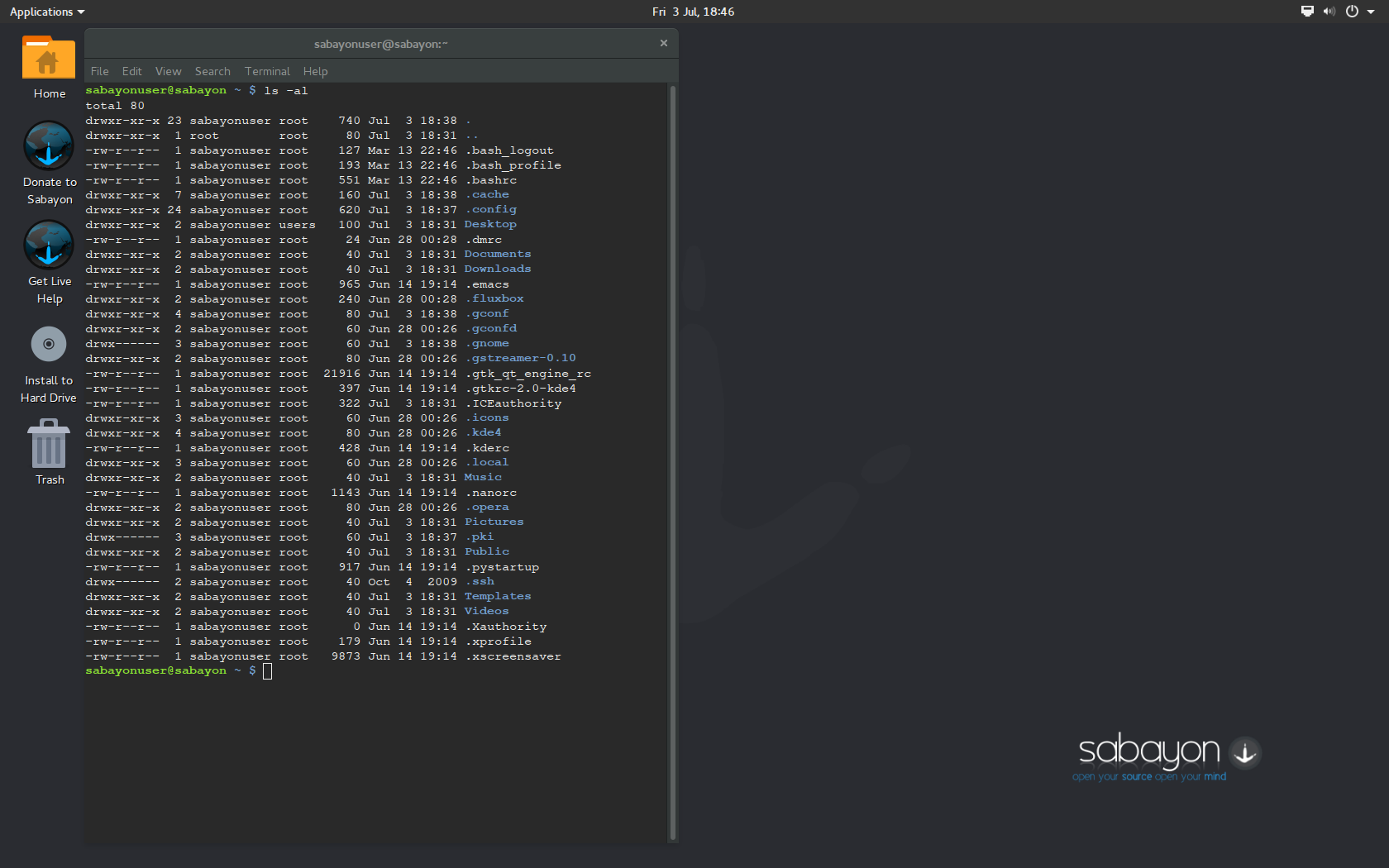Open the Terminal menu
The height and width of the screenshot is (868, 1389).
coord(267,71)
